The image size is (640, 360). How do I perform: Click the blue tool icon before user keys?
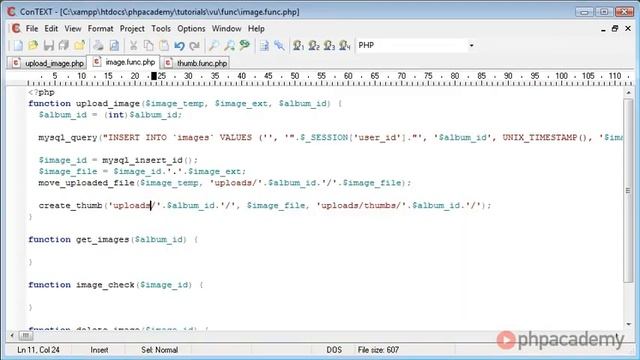(279, 45)
